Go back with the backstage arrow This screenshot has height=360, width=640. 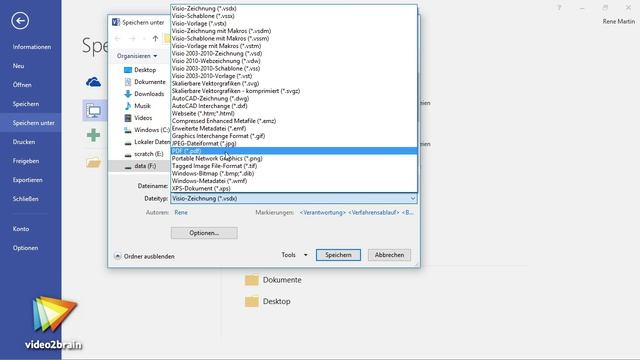[x=20, y=20]
